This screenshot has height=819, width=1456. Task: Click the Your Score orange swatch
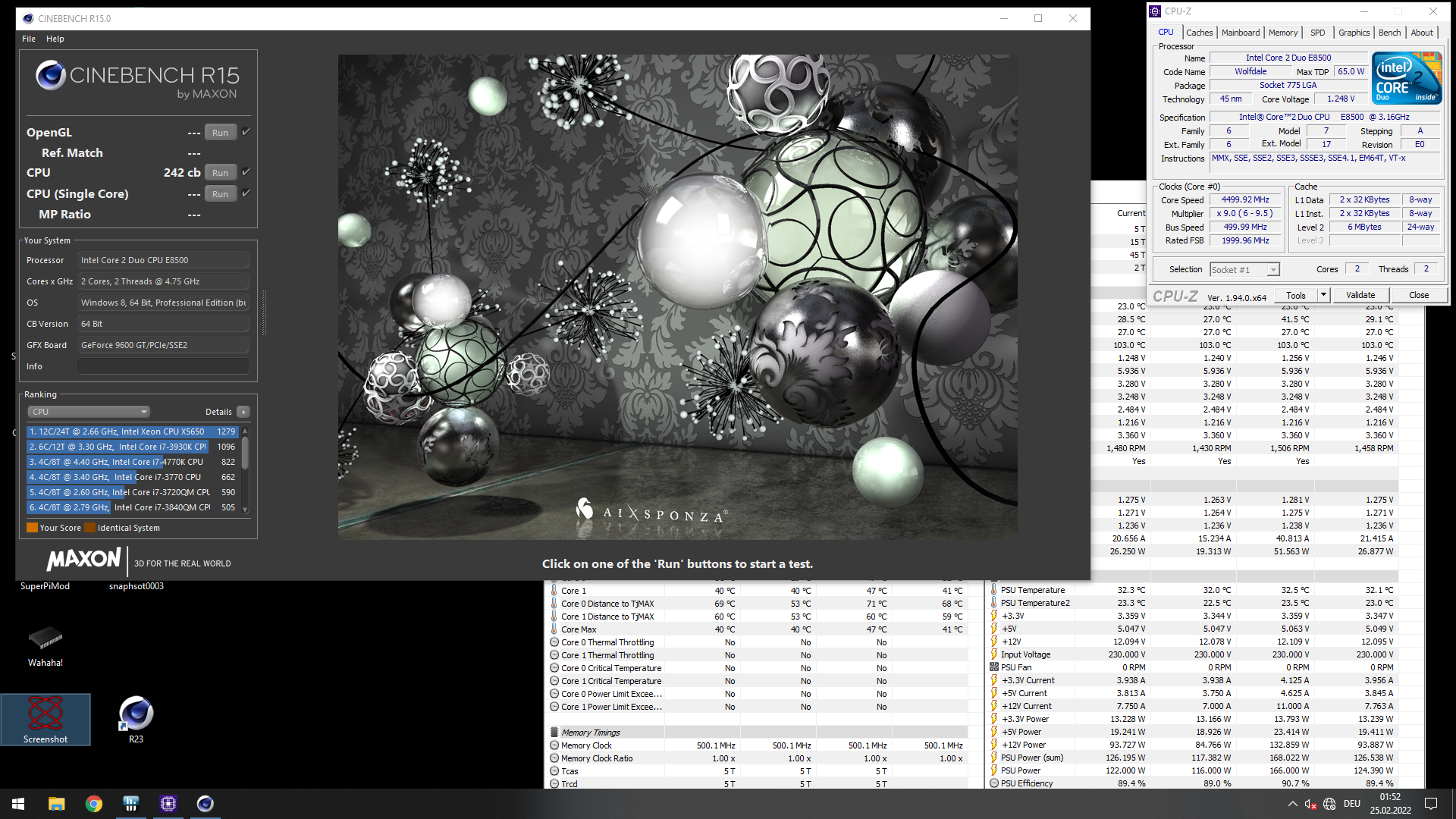pyautogui.click(x=32, y=528)
